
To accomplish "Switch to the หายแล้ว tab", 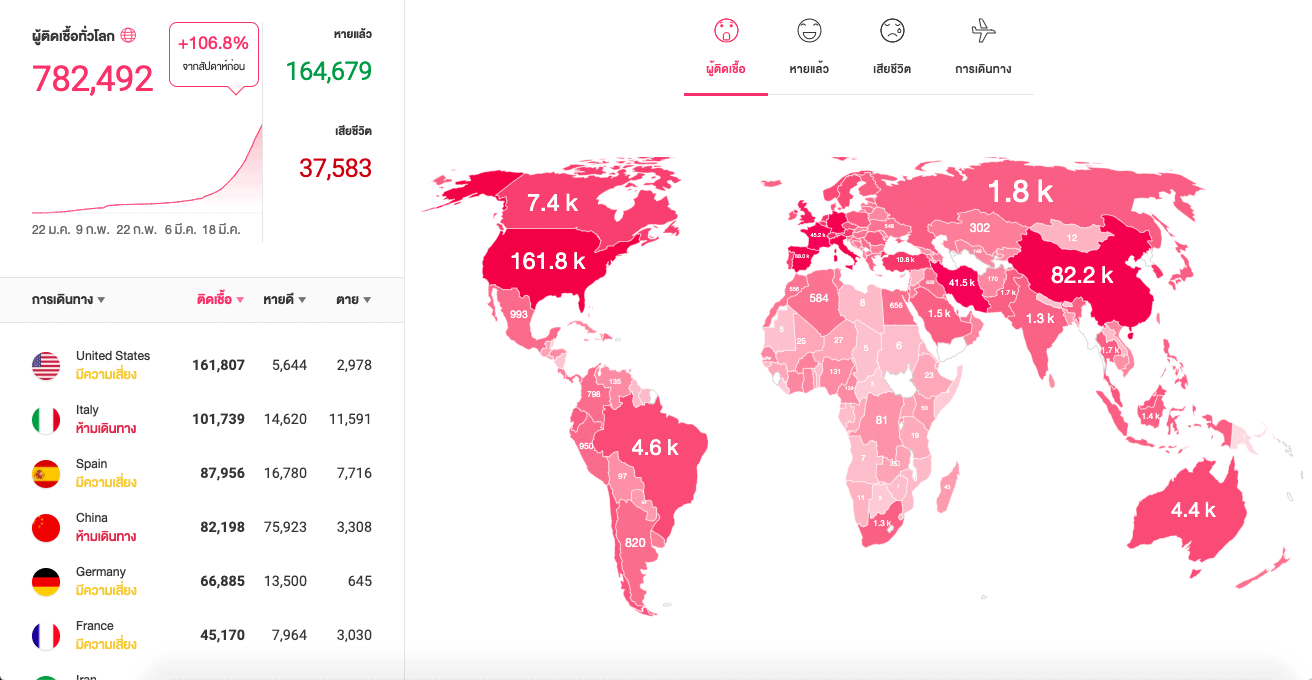I will [x=809, y=69].
